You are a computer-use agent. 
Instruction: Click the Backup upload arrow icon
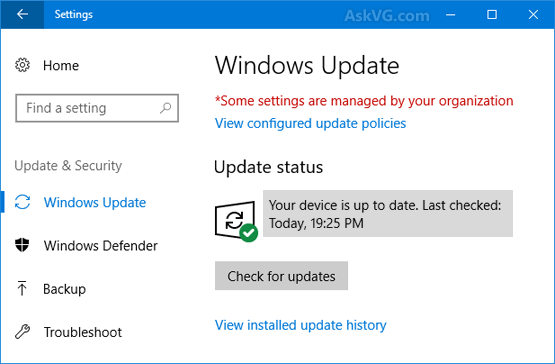click(22, 288)
